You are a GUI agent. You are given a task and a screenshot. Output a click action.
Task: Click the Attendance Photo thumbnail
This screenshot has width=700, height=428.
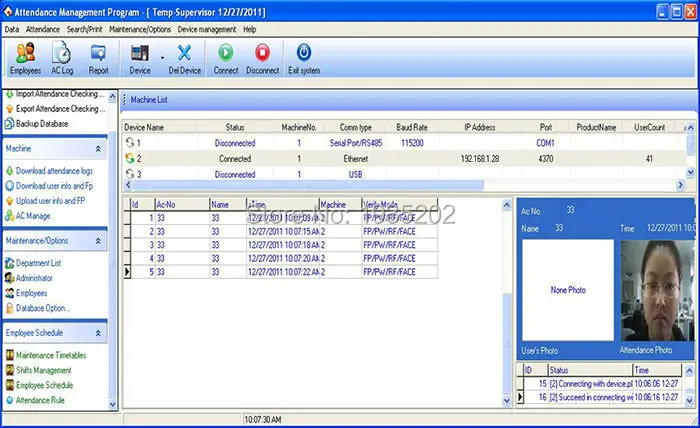[x=658, y=291]
